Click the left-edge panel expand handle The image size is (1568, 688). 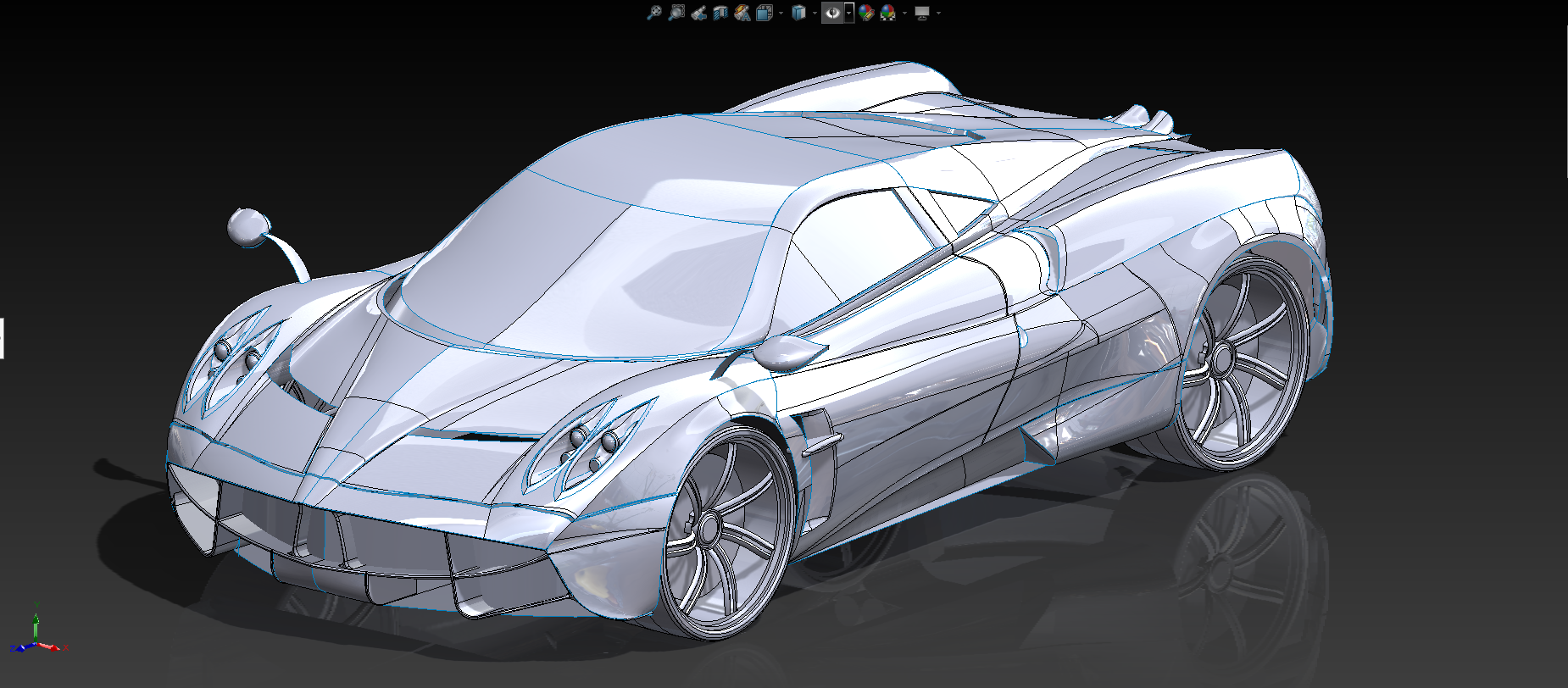tap(2, 338)
